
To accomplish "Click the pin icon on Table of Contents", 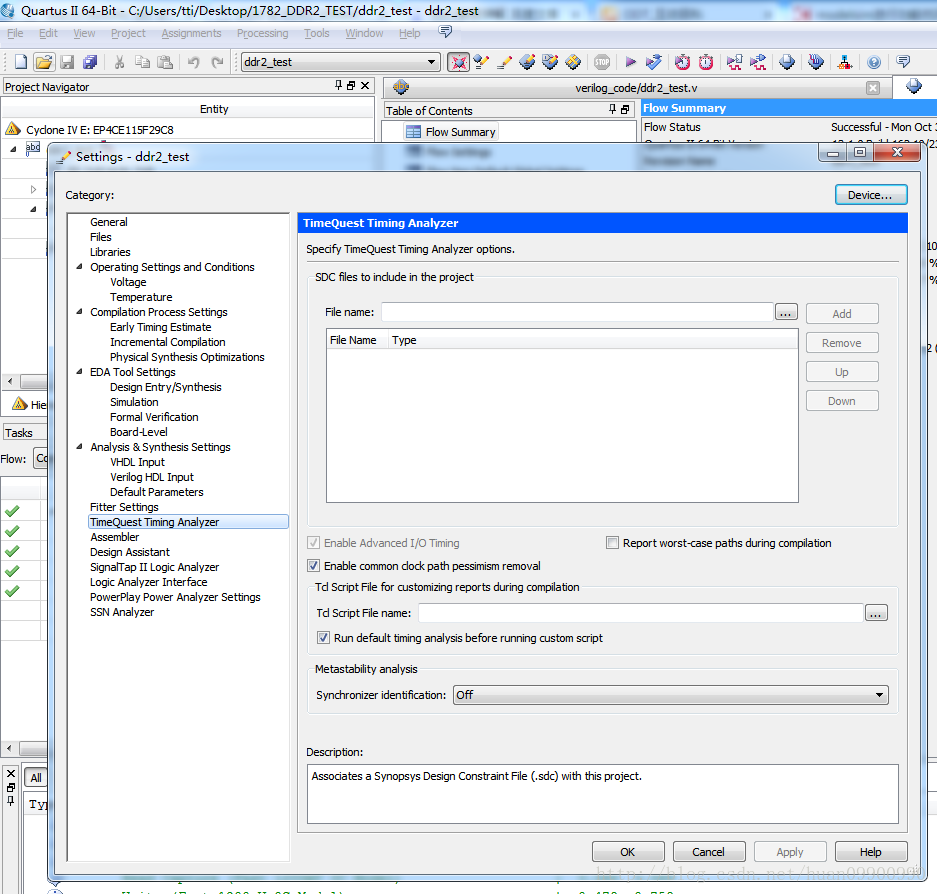I will (612, 109).
